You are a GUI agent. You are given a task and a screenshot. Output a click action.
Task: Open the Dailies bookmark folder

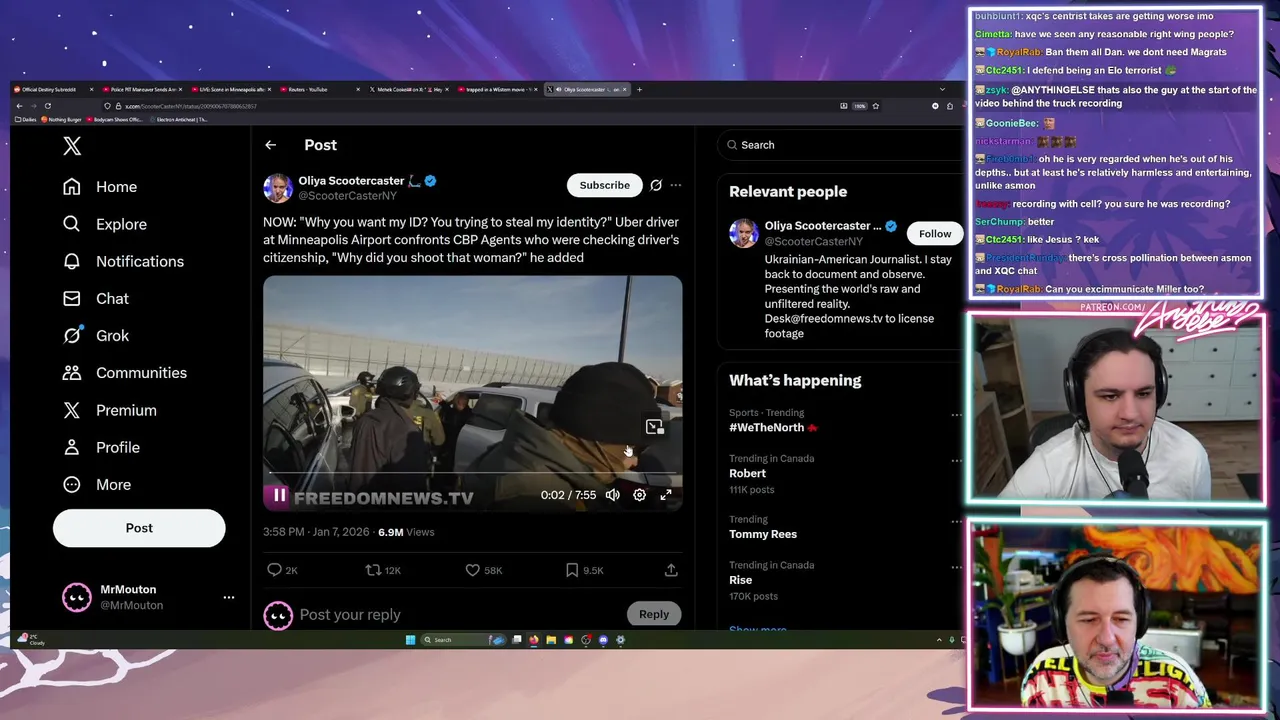coord(27,120)
